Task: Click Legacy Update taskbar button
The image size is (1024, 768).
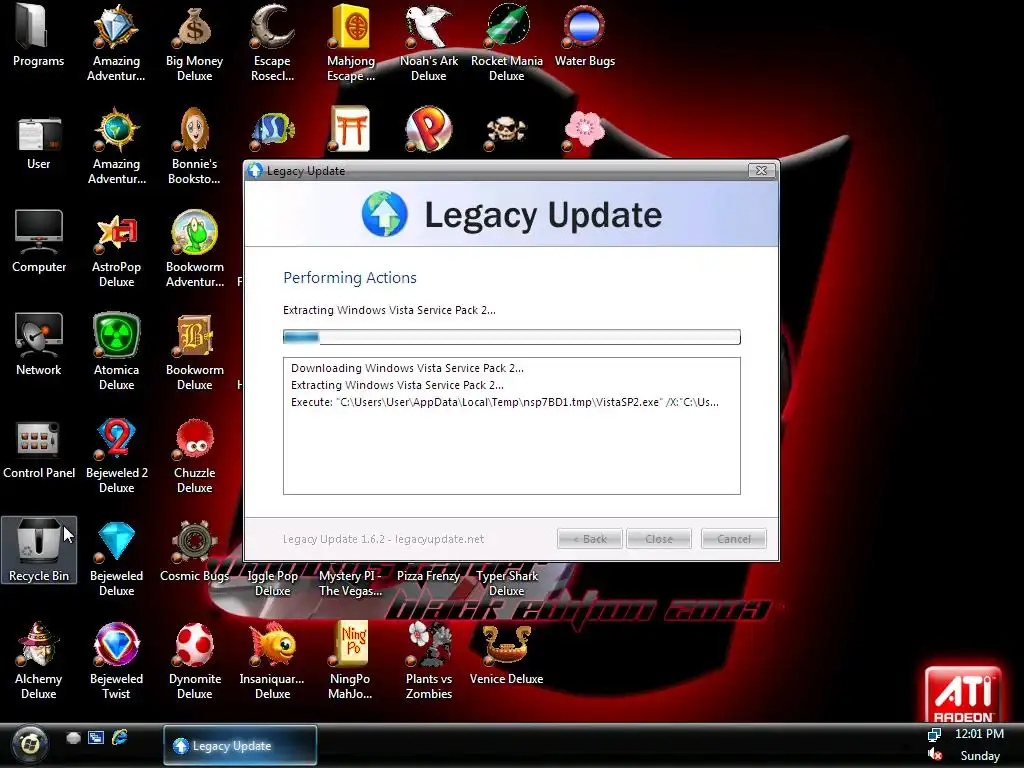Action: [240, 745]
